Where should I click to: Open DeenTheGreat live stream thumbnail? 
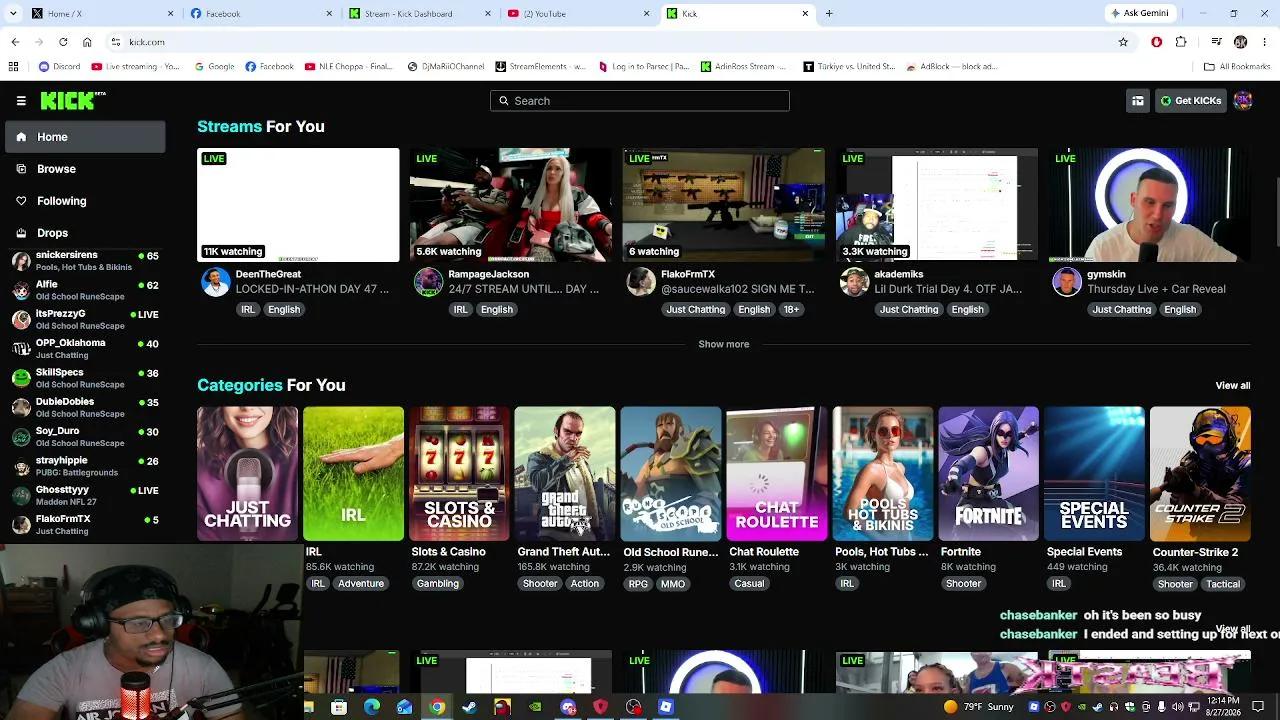click(x=298, y=205)
